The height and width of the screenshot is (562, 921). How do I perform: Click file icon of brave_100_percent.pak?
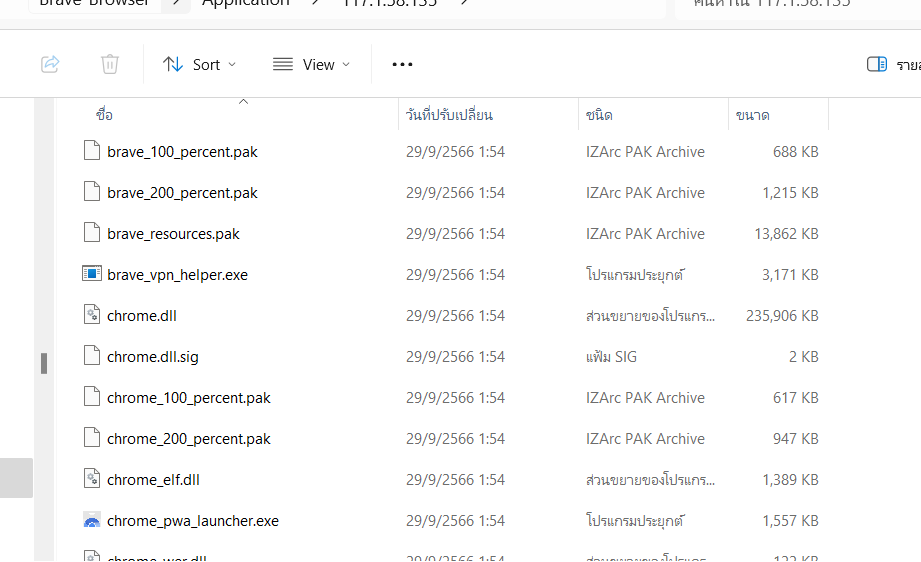[x=92, y=150]
